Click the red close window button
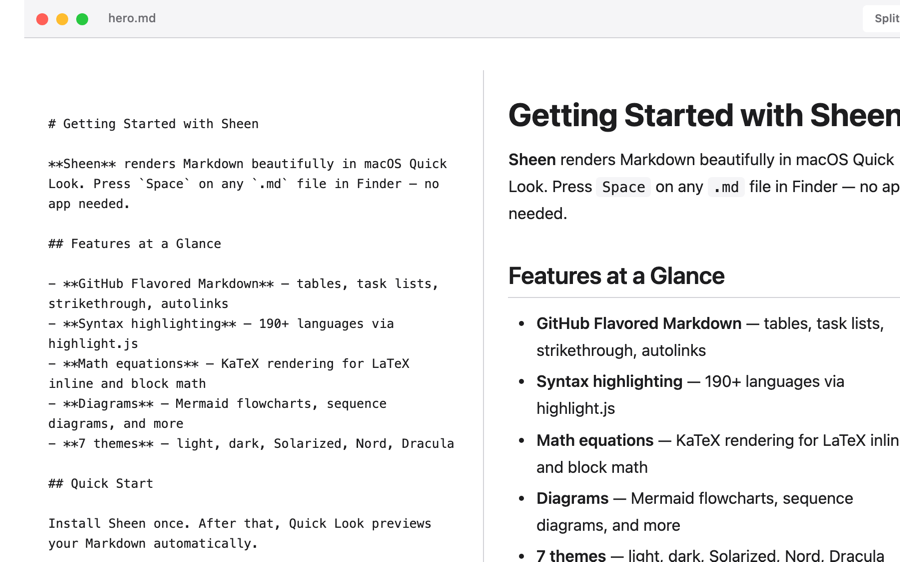 42,19
